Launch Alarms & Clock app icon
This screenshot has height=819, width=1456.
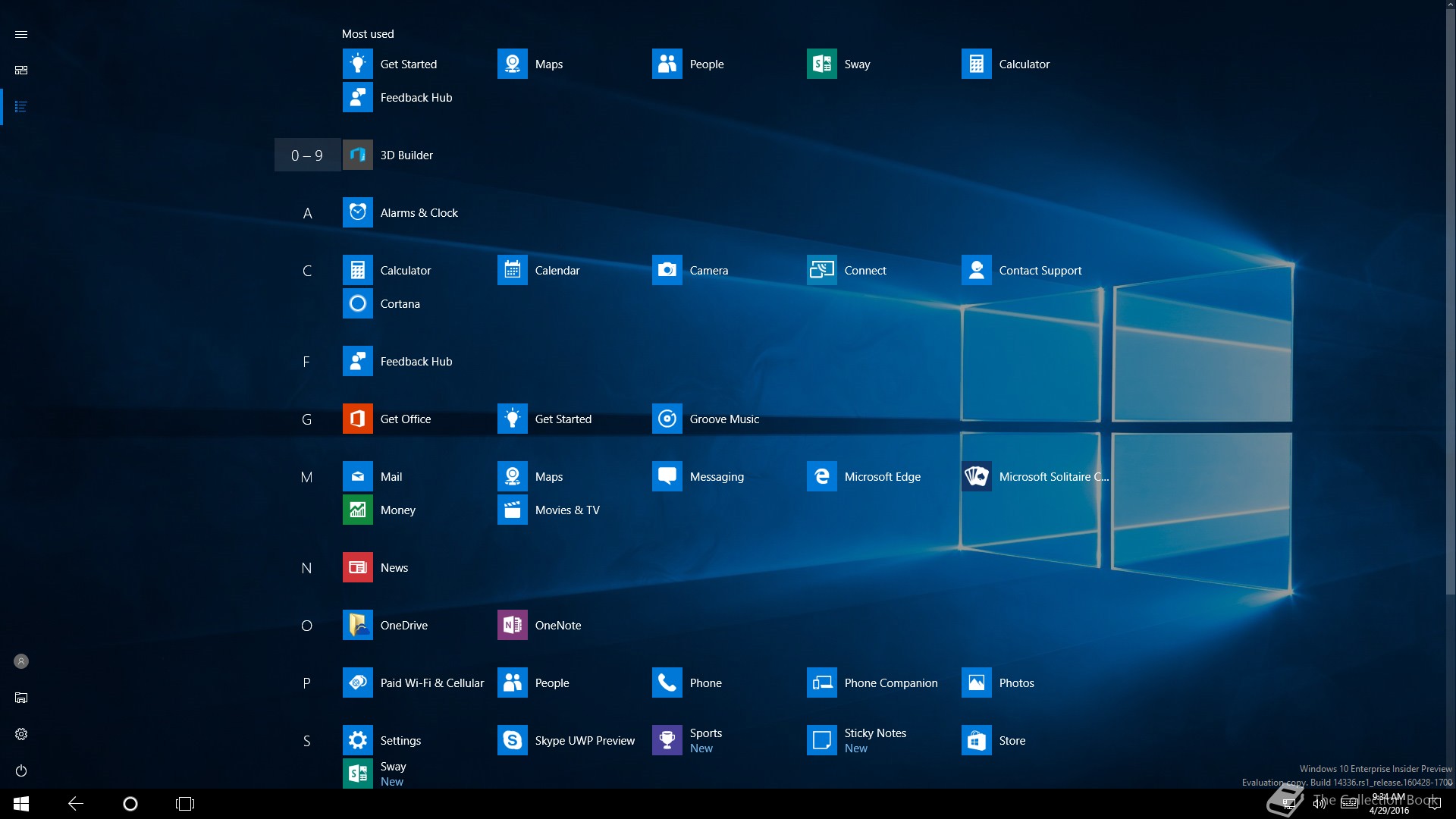tap(357, 212)
